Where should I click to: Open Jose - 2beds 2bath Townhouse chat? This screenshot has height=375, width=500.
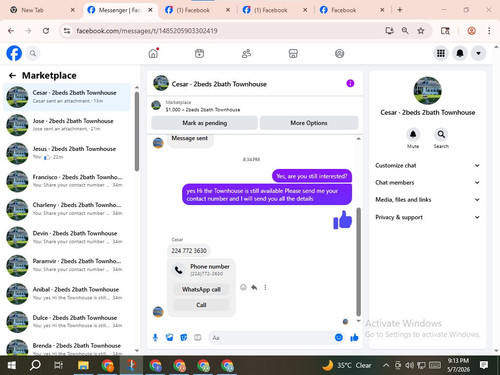point(66,125)
